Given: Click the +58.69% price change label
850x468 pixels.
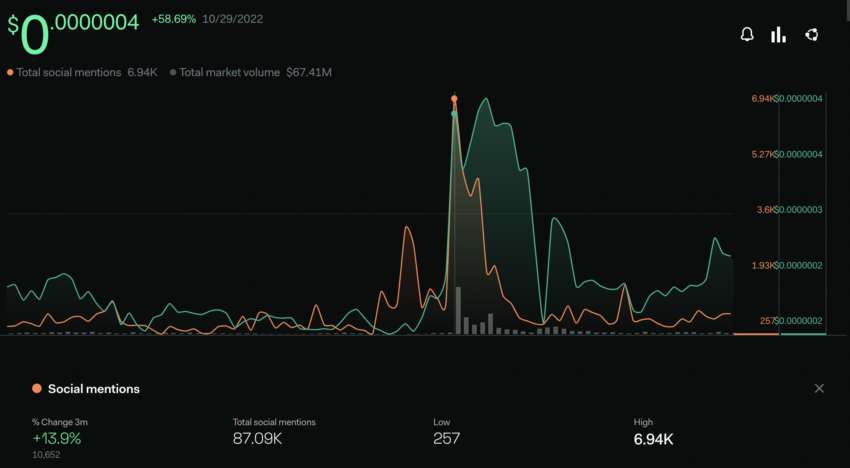Looking at the screenshot, I should pos(173,20).
